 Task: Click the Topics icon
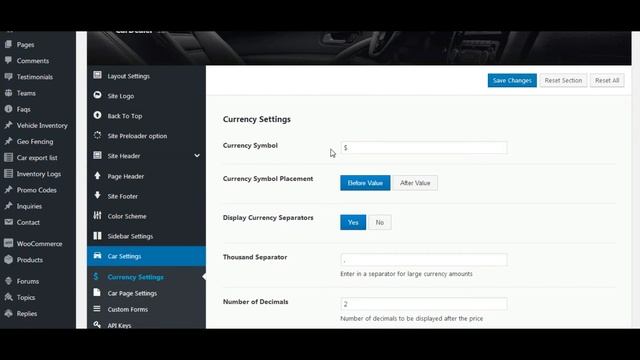(8, 297)
